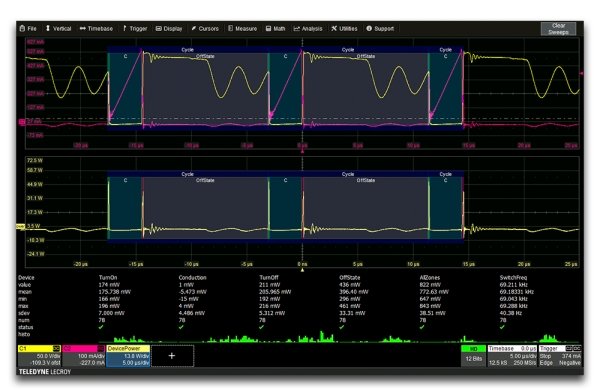This screenshot has height=390, width=600.
Task: Click the SwitchFreq histicon under status
Action: point(540,338)
